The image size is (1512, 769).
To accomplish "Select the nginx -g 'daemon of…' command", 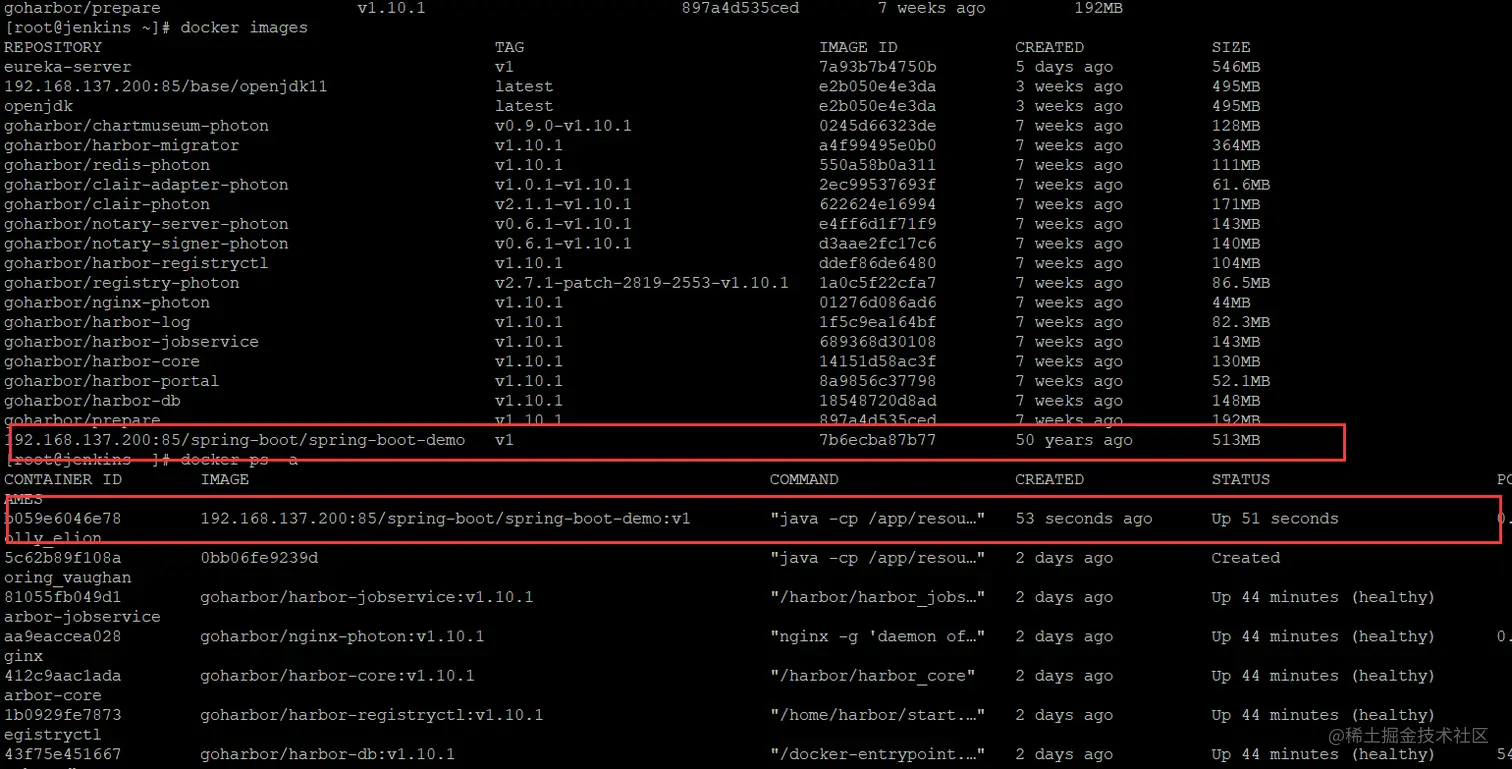I will point(878,637).
